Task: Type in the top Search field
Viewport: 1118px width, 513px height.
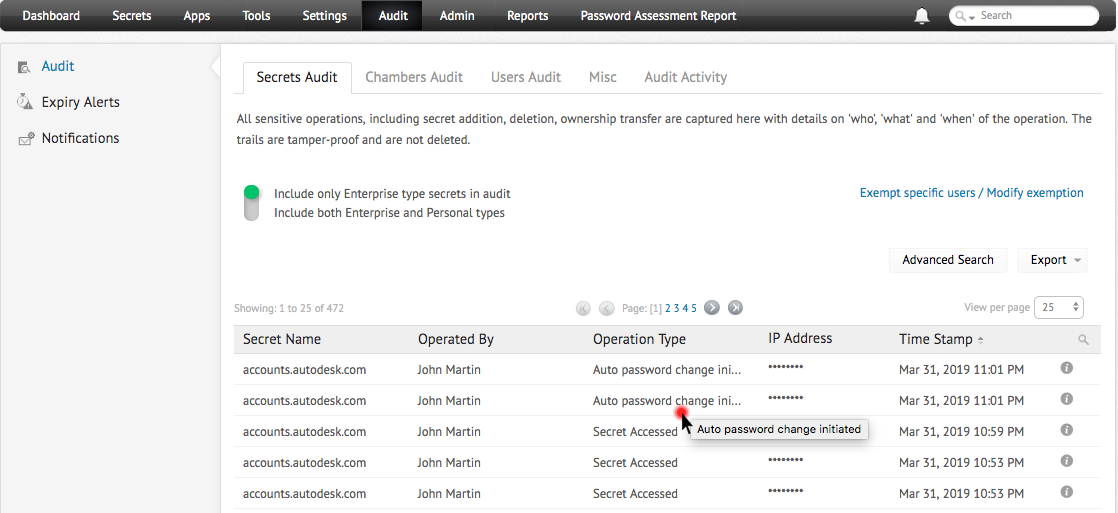Action: tap(1035, 16)
